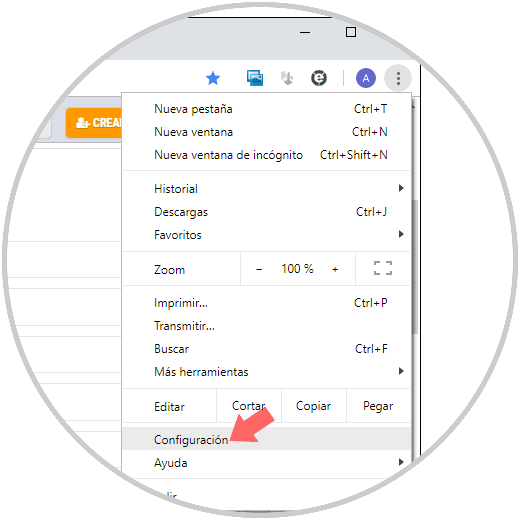Click the blue bookmark star icon

213,79
